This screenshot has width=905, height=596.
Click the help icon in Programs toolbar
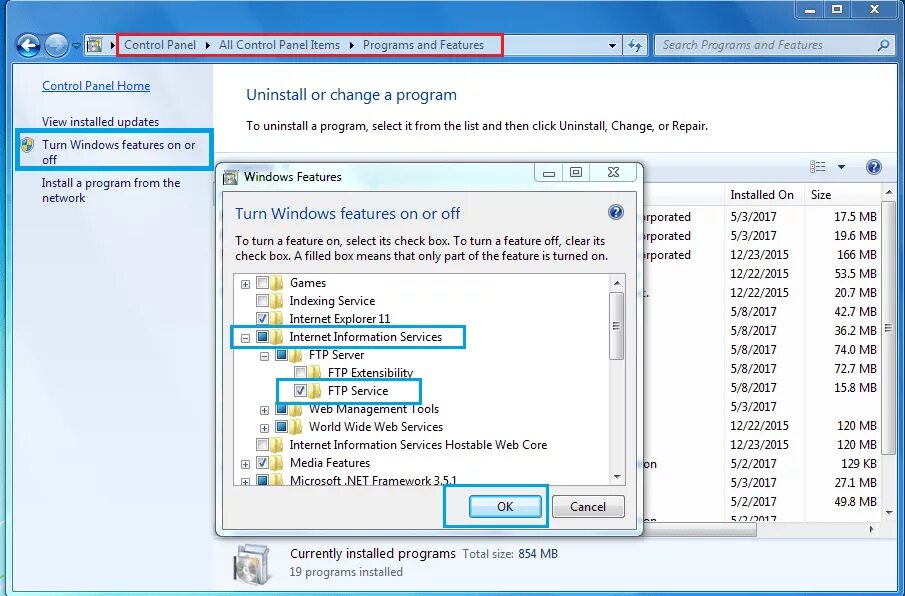click(x=874, y=167)
